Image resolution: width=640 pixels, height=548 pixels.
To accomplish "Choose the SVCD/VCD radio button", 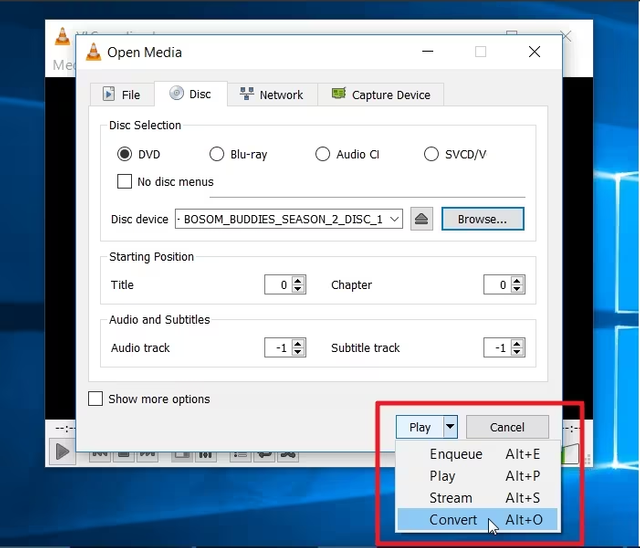I will 431,154.
